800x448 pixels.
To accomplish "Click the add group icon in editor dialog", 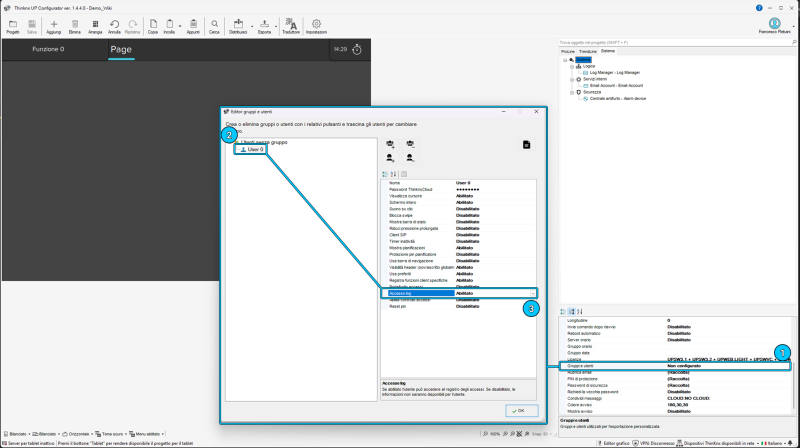I will tap(390, 144).
